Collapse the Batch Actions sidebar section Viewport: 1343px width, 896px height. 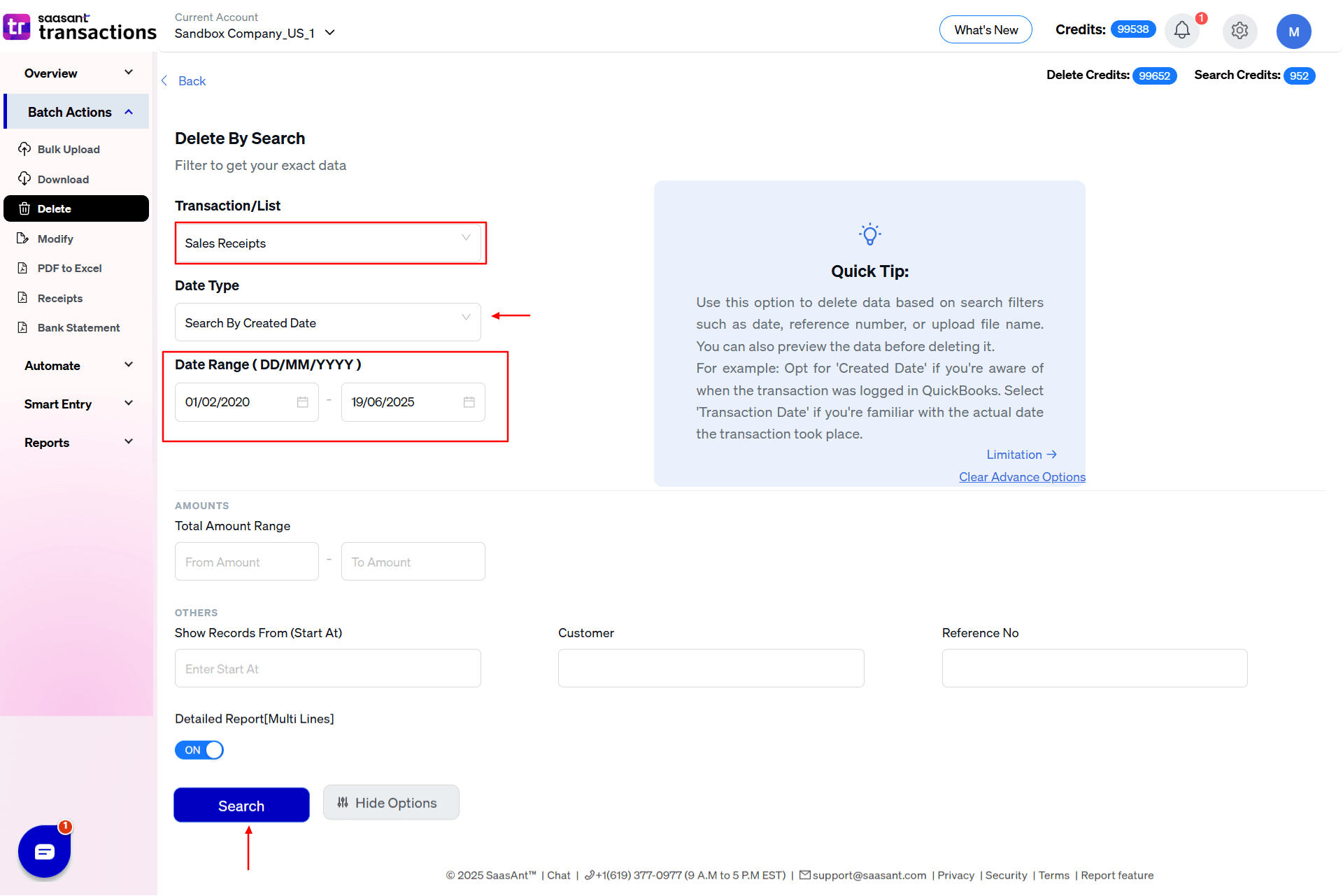[x=76, y=112]
